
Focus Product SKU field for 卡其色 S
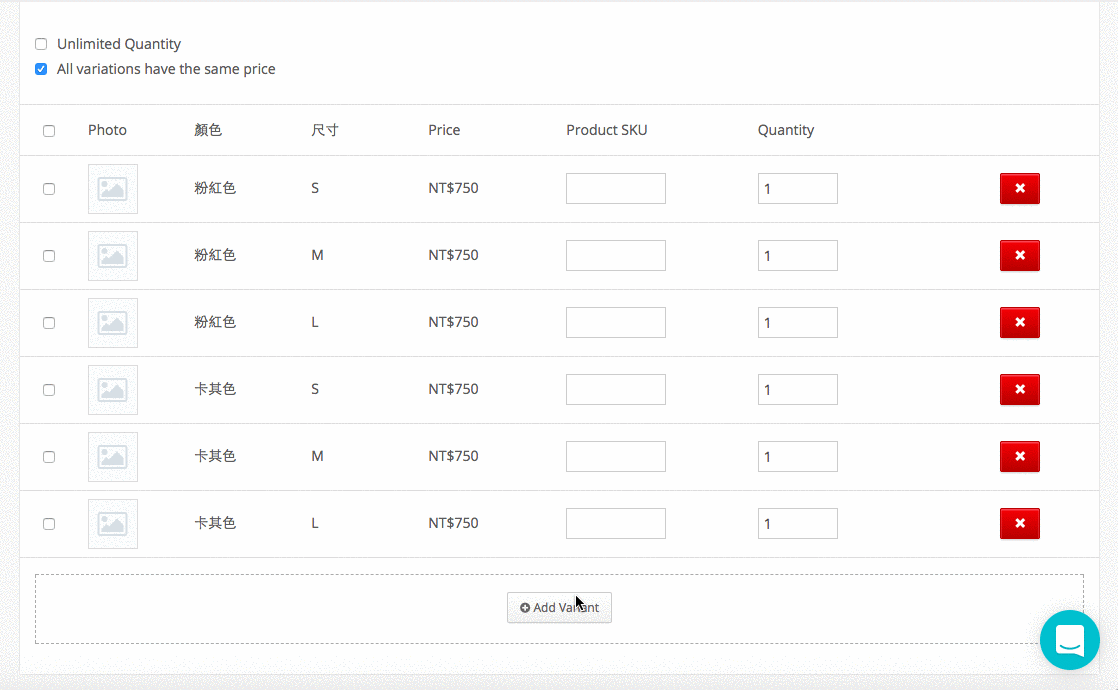(x=616, y=389)
